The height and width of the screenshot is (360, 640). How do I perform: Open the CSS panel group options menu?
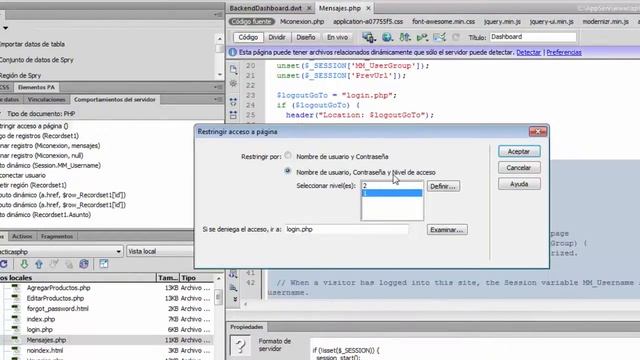(218, 87)
